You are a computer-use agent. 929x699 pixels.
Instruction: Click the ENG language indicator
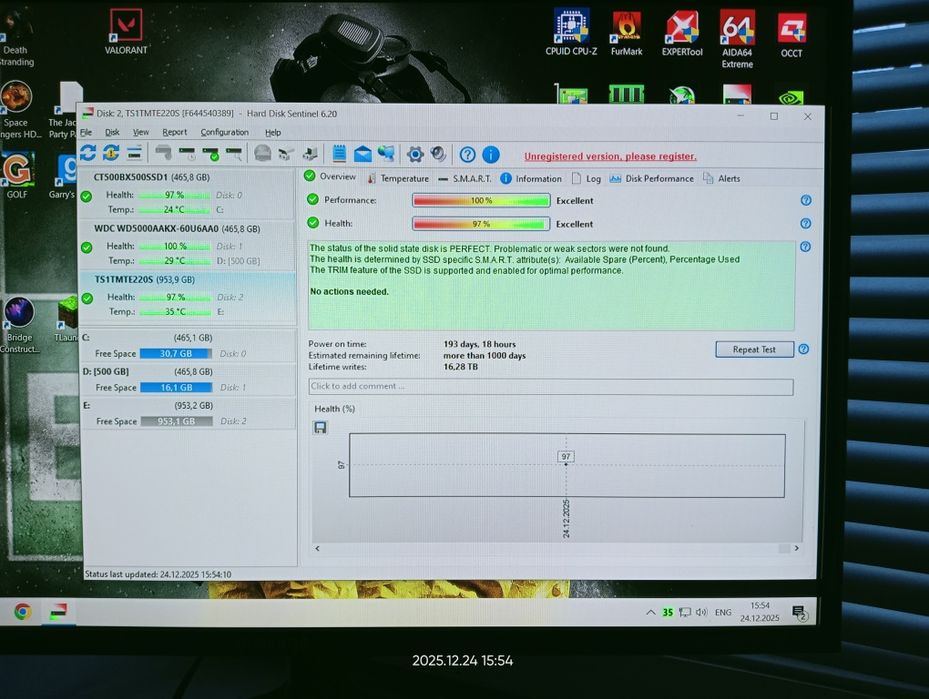click(723, 613)
